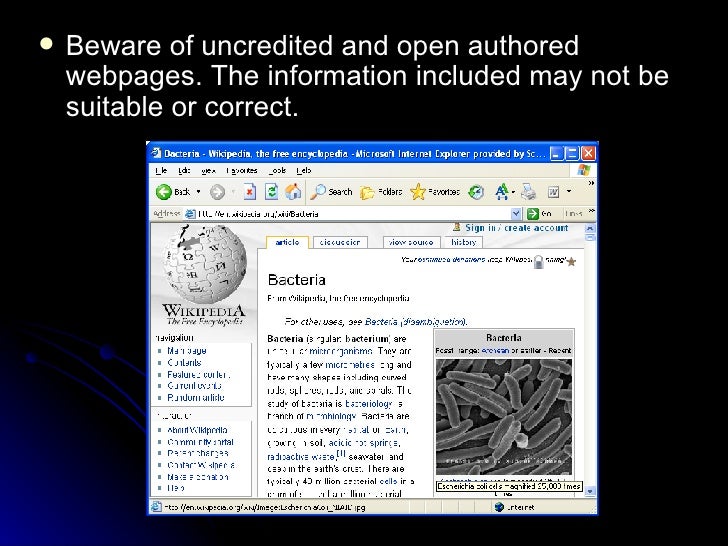Open the Favorites menu
The width and height of the screenshot is (728, 546).
click(x=242, y=170)
